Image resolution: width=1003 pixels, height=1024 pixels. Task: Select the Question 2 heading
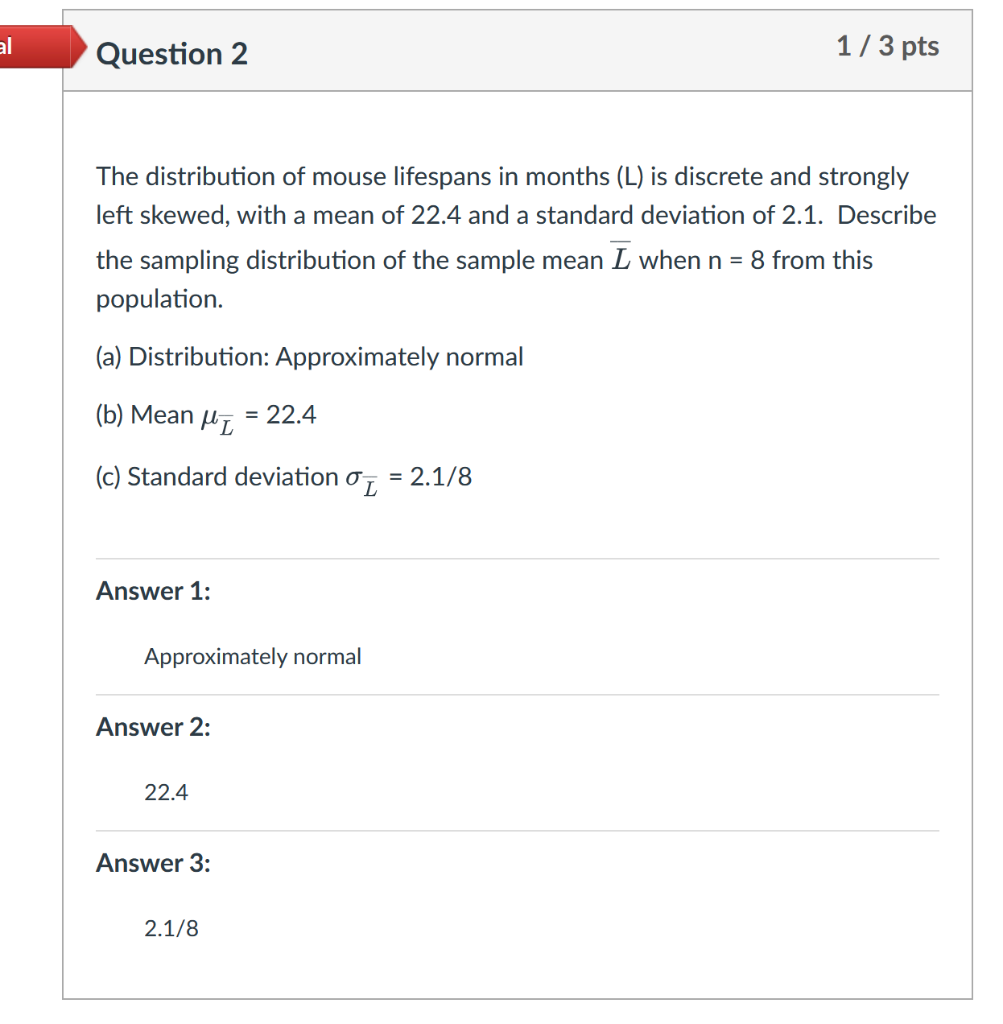(172, 54)
